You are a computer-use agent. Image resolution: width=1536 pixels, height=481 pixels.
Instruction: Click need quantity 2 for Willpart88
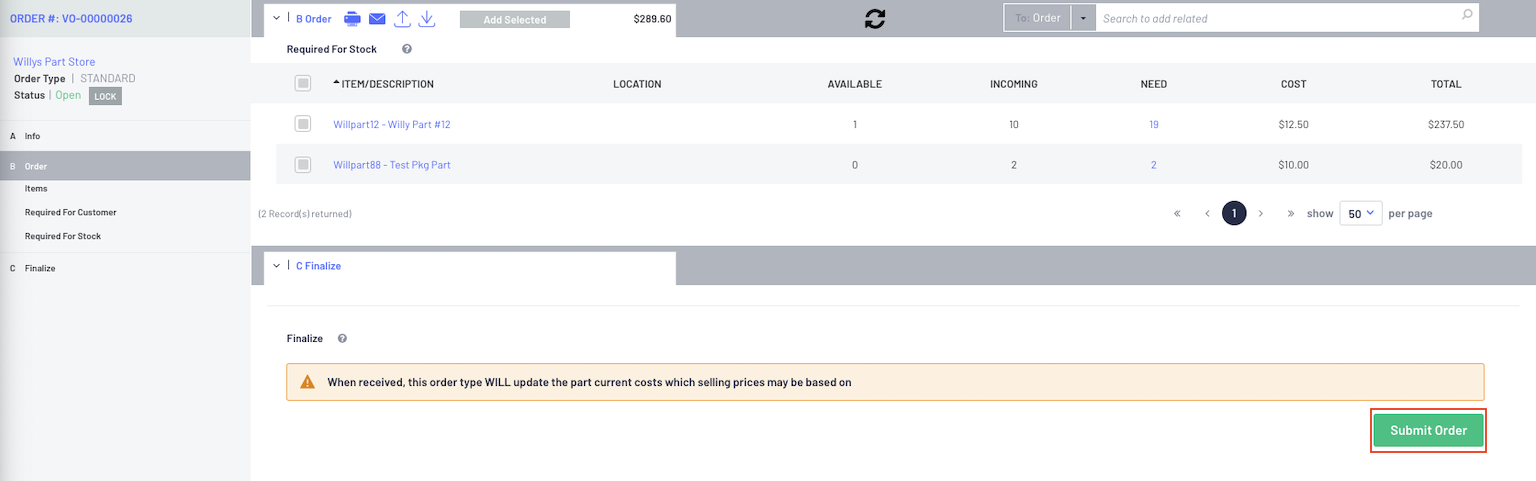[1153, 165]
